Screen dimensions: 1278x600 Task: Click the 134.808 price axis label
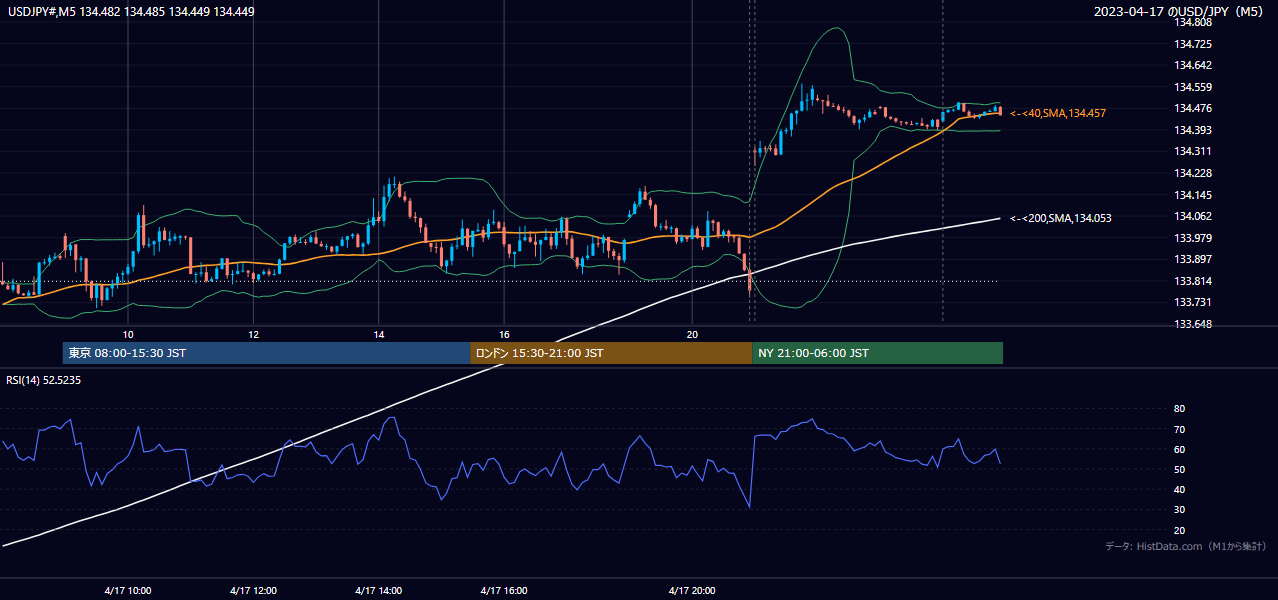point(1193,22)
